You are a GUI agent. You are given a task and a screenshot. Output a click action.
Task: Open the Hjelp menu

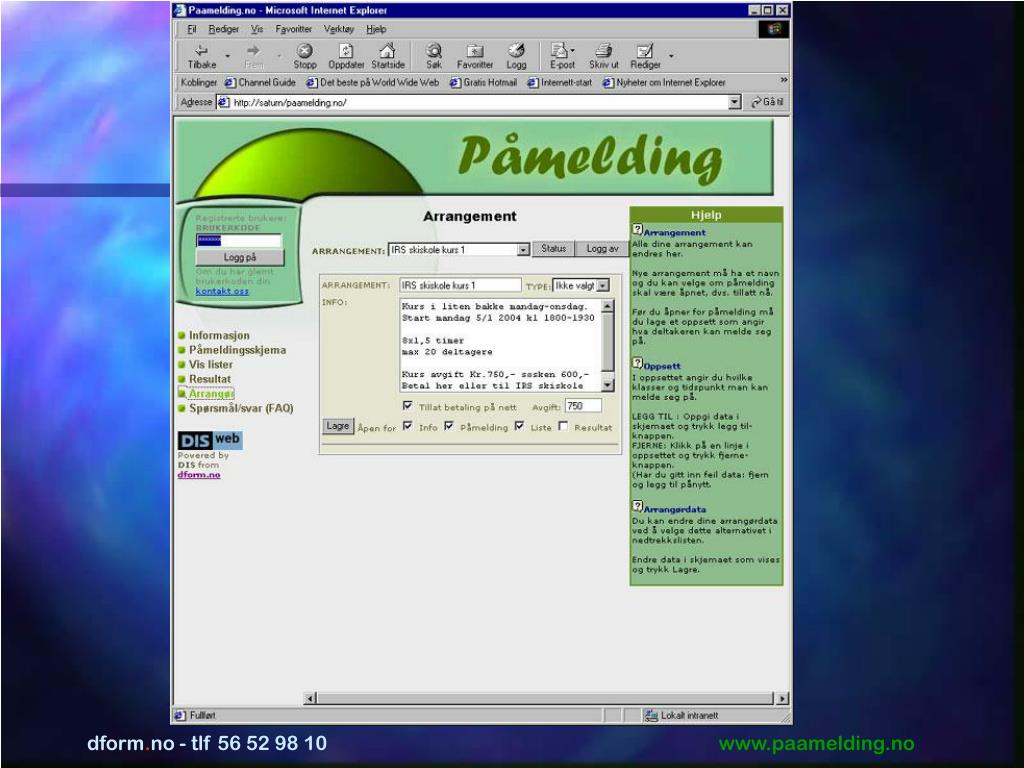pos(376,29)
